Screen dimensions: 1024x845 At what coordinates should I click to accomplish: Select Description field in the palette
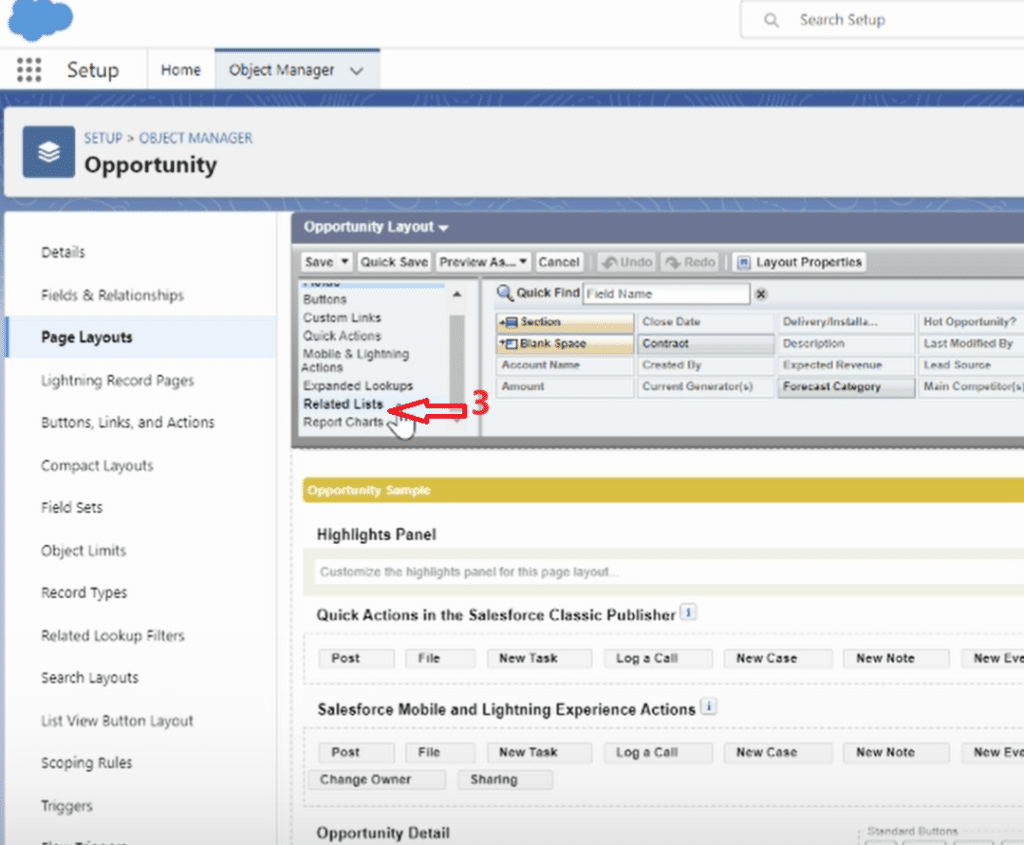click(846, 343)
